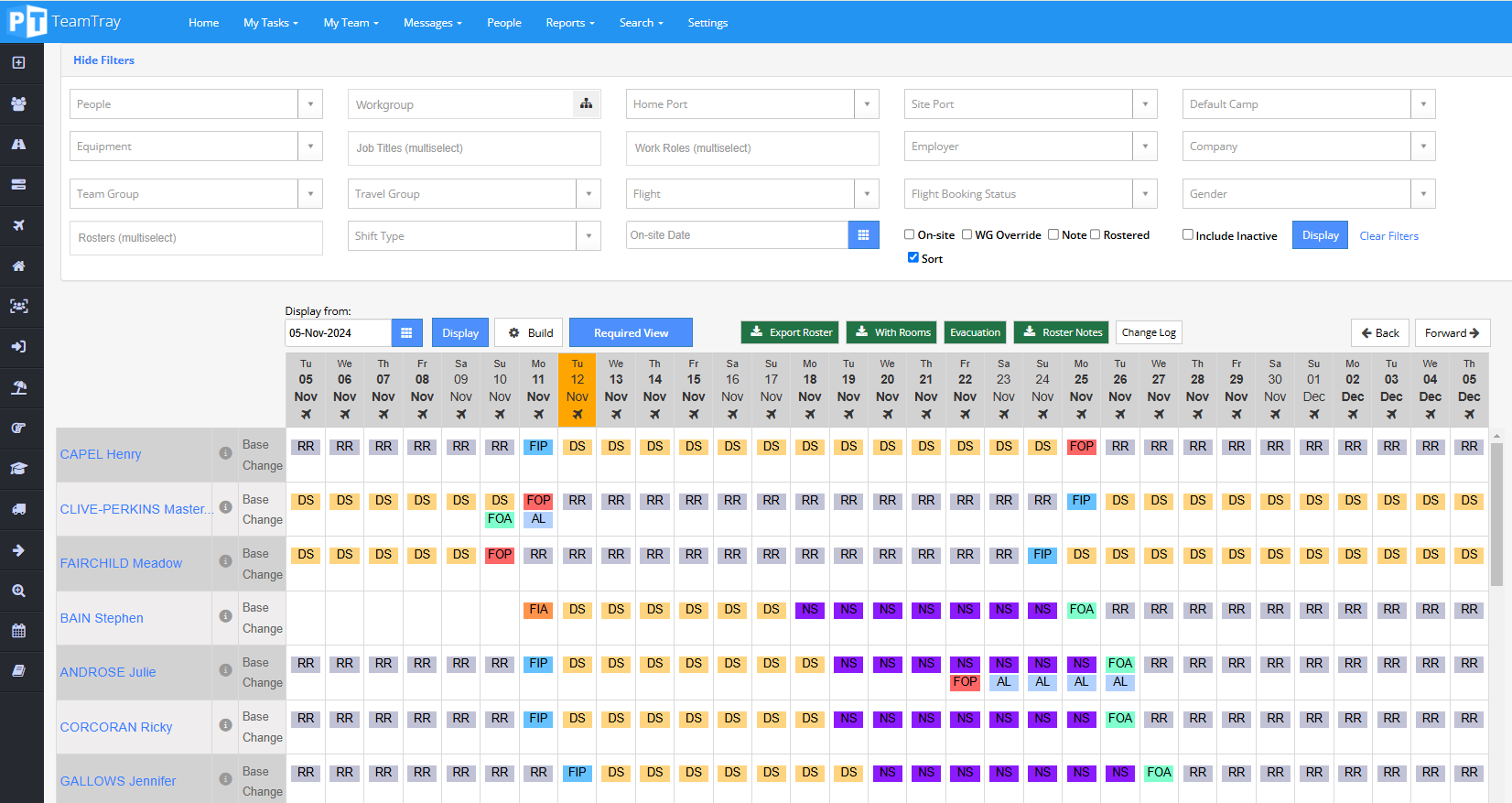Viewport: 1512px width, 803px height.
Task: Open Settings in top navigation
Action: pos(707,23)
